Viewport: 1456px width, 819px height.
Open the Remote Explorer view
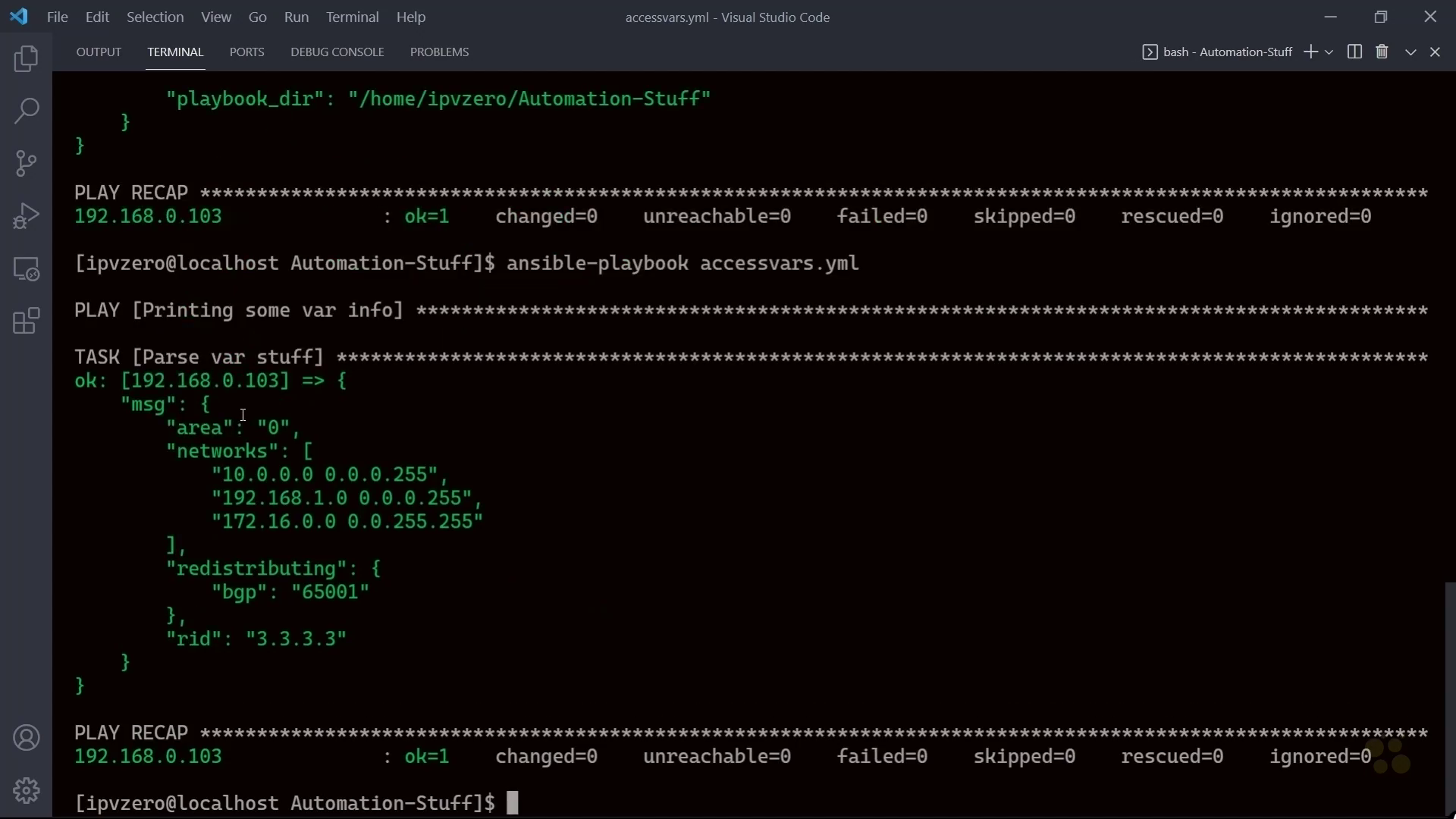[x=27, y=268]
